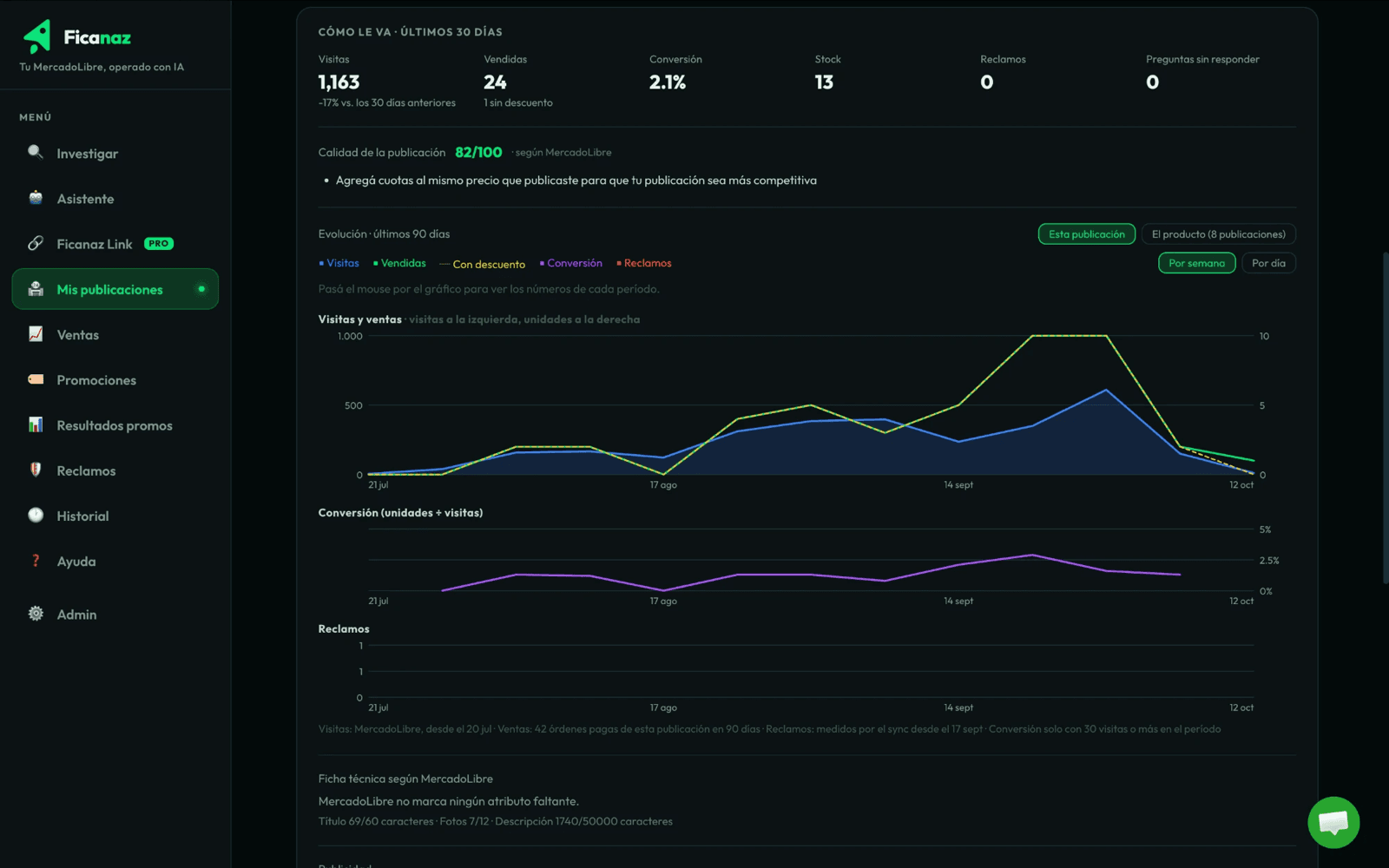
Task: Click the Promociones tag icon
Action: pyautogui.click(x=36, y=379)
